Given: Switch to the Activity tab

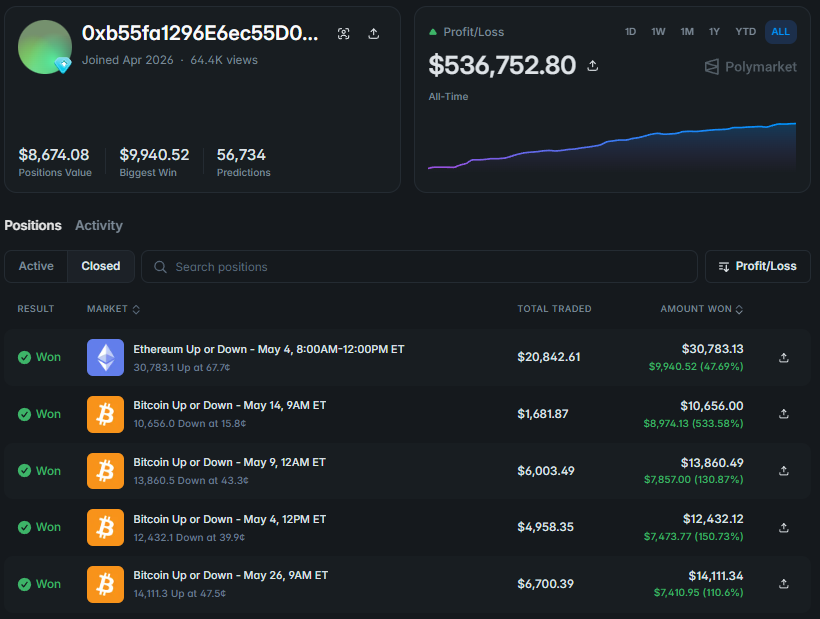Looking at the screenshot, I should 99,225.
